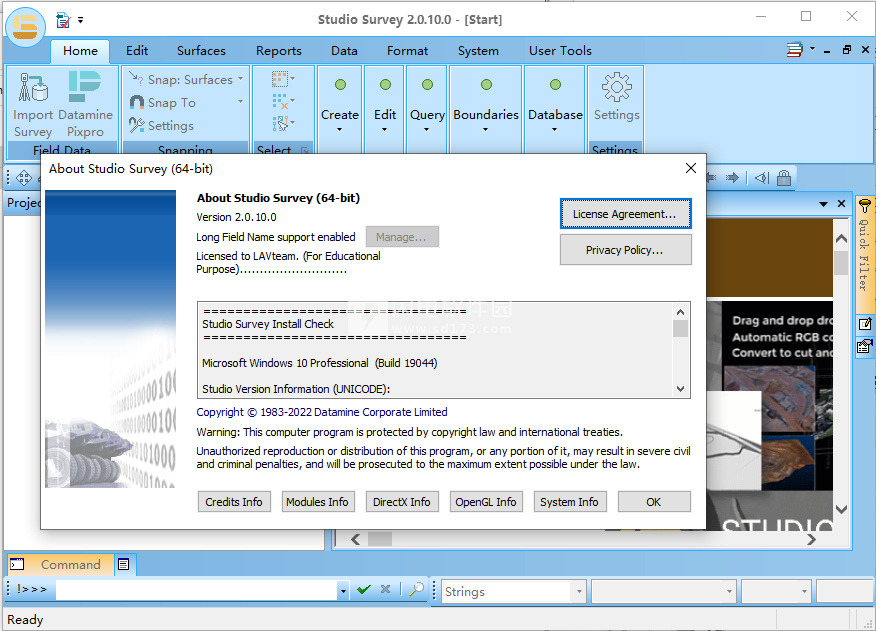
Task: Open Datamine Pixpro tool
Action: (85, 104)
